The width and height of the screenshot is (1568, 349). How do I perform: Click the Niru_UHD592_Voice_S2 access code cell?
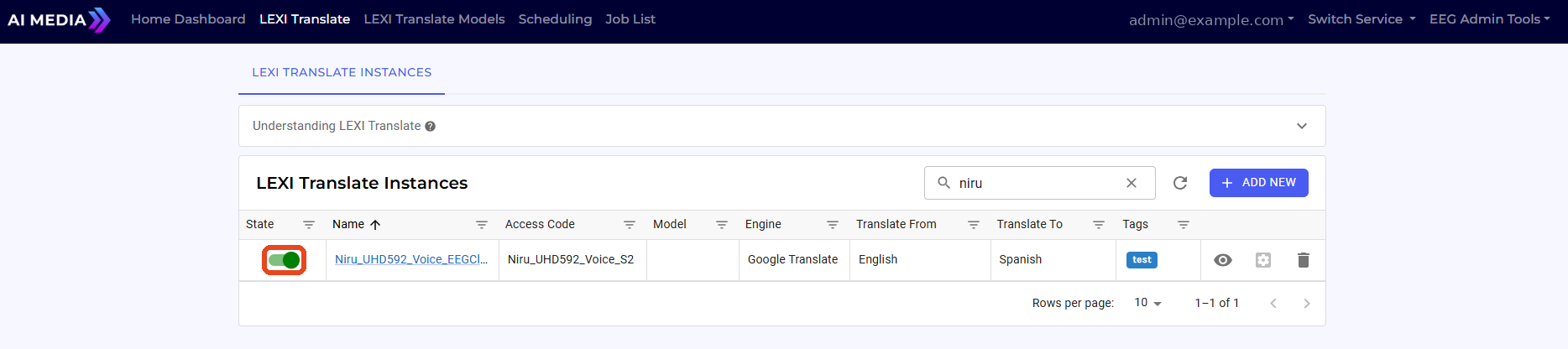[x=571, y=259]
